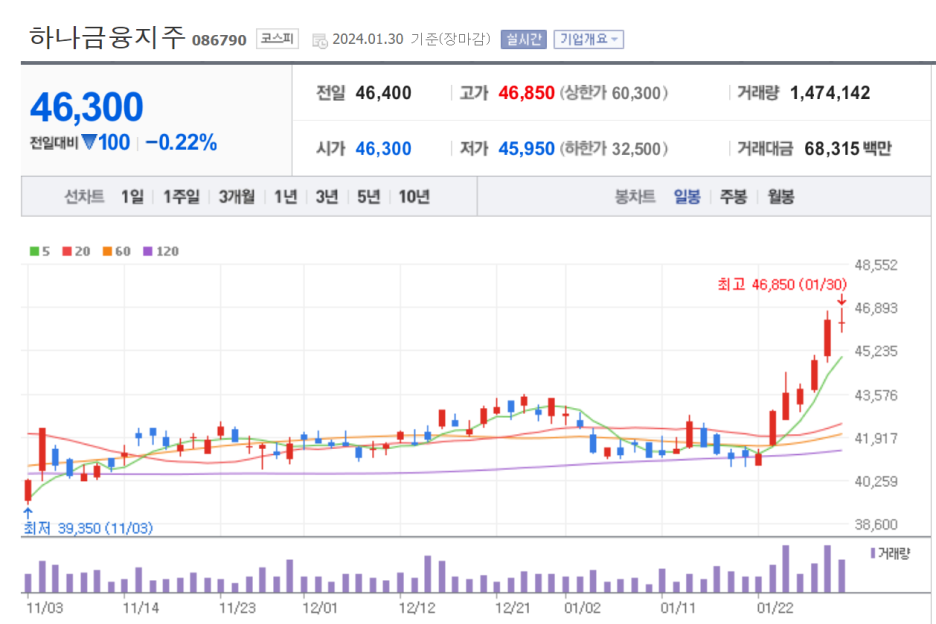Click the 코스피 market badge
The image size is (936, 624).
277,39
